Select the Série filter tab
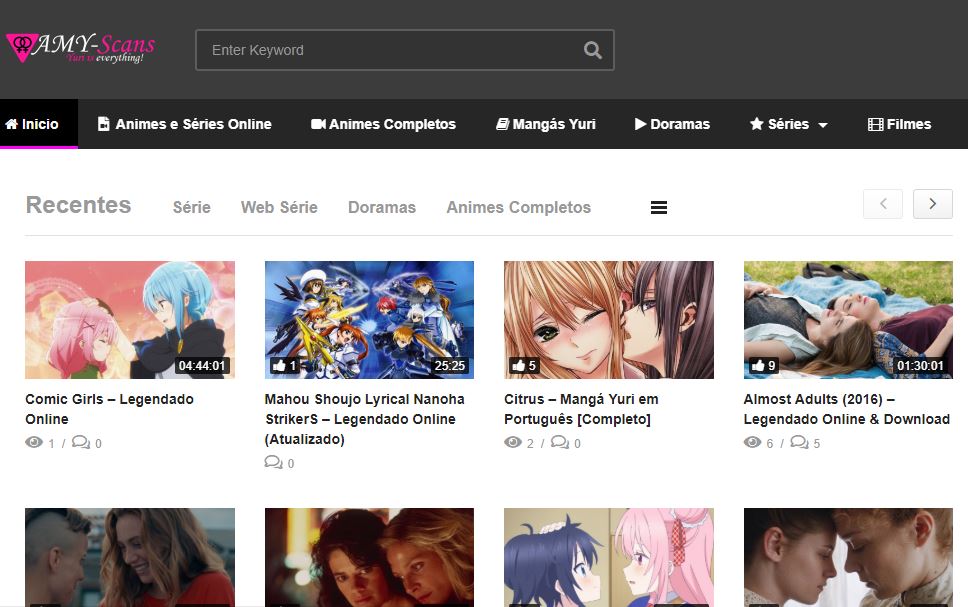The width and height of the screenshot is (968, 607). point(191,207)
